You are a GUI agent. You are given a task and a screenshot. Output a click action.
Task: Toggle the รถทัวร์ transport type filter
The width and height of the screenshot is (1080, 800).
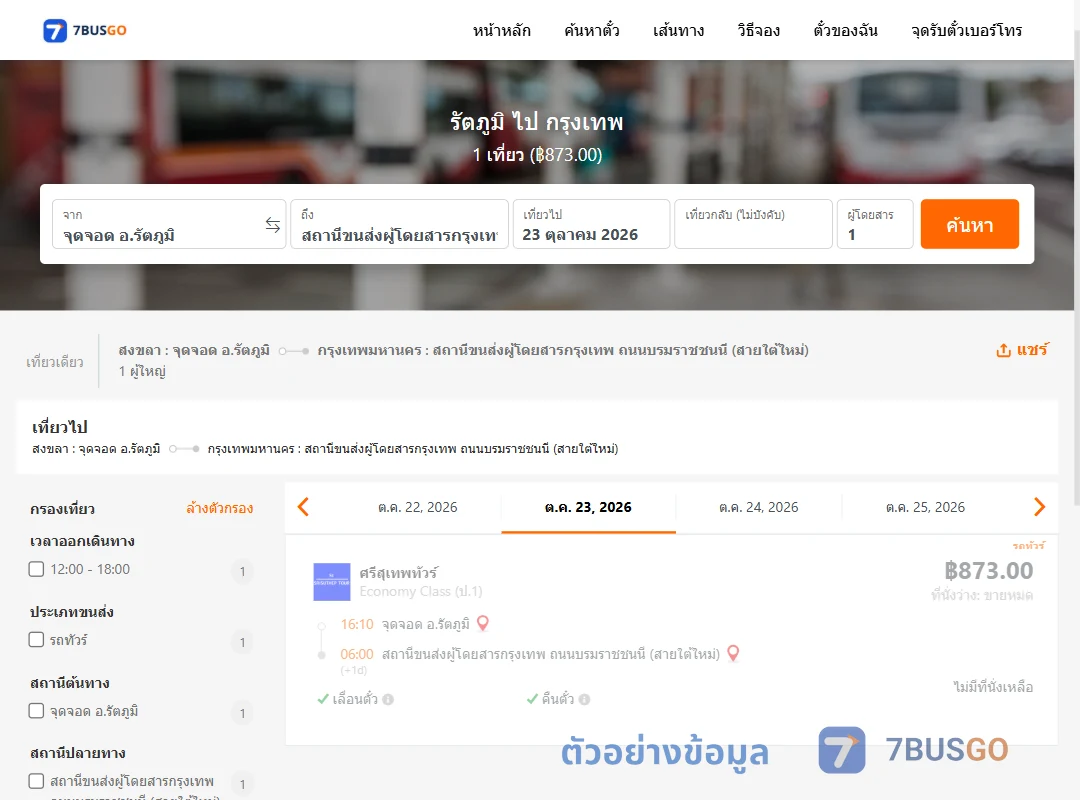(x=37, y=639)
